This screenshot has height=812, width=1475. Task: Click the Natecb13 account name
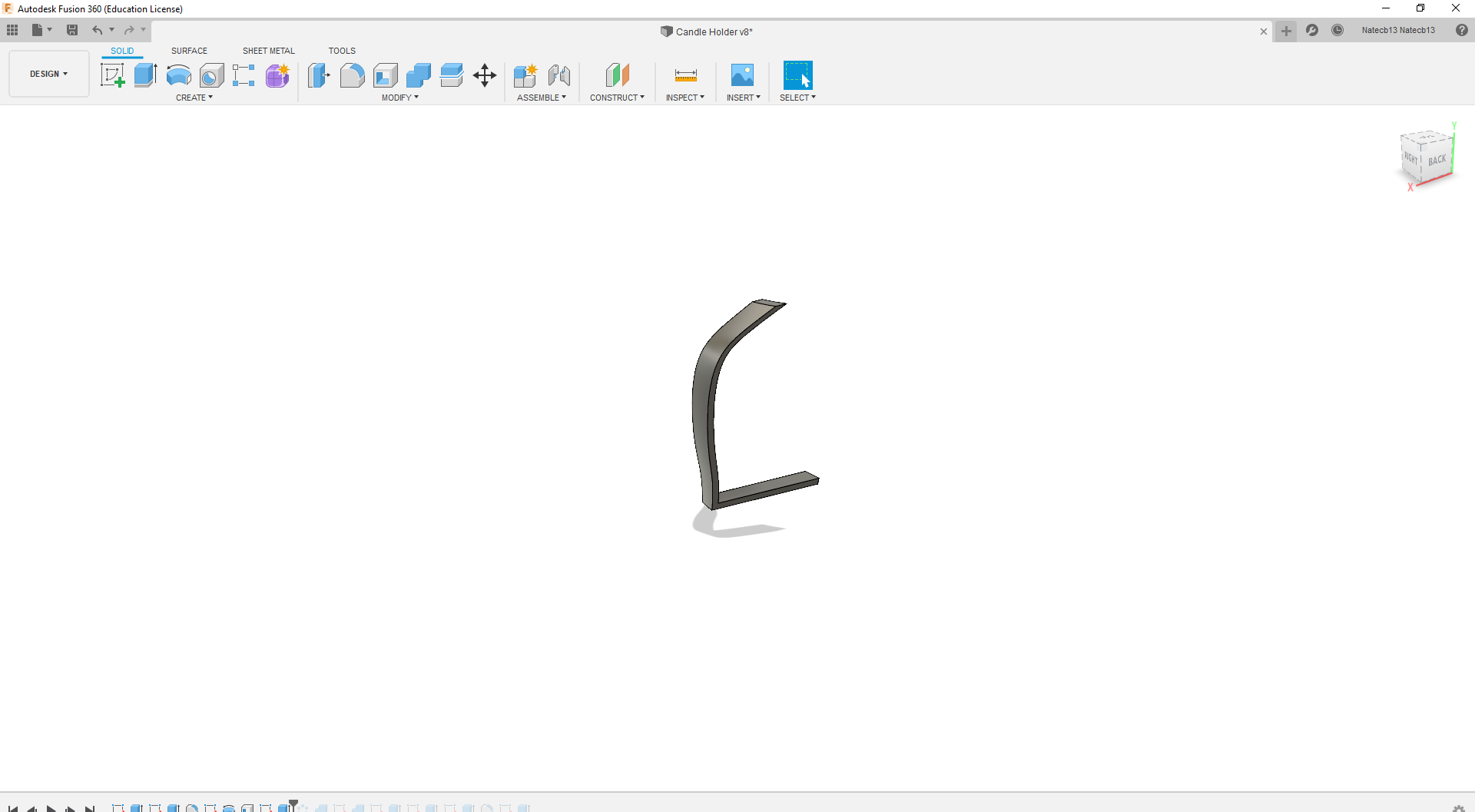1397,30
